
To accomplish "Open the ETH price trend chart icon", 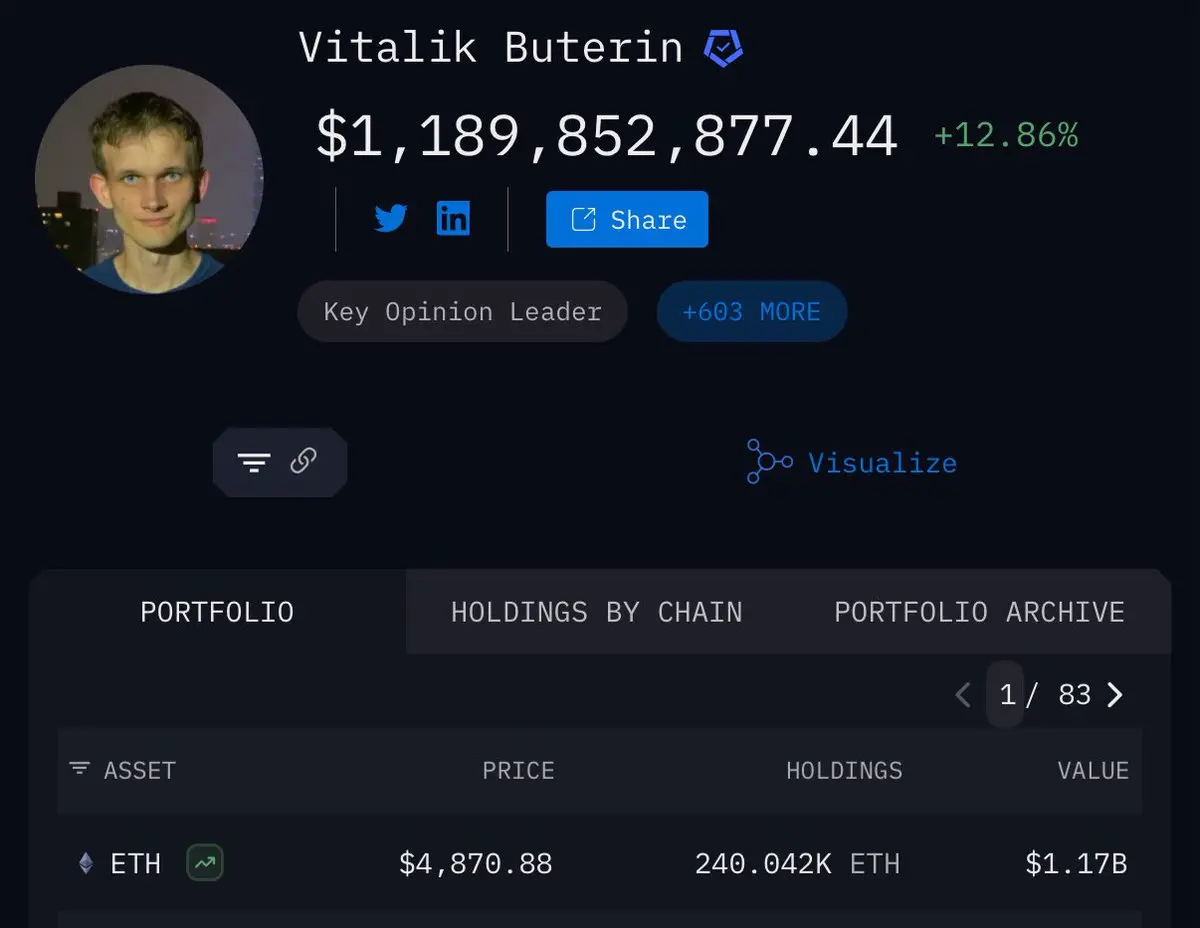I will coord(205,863).
